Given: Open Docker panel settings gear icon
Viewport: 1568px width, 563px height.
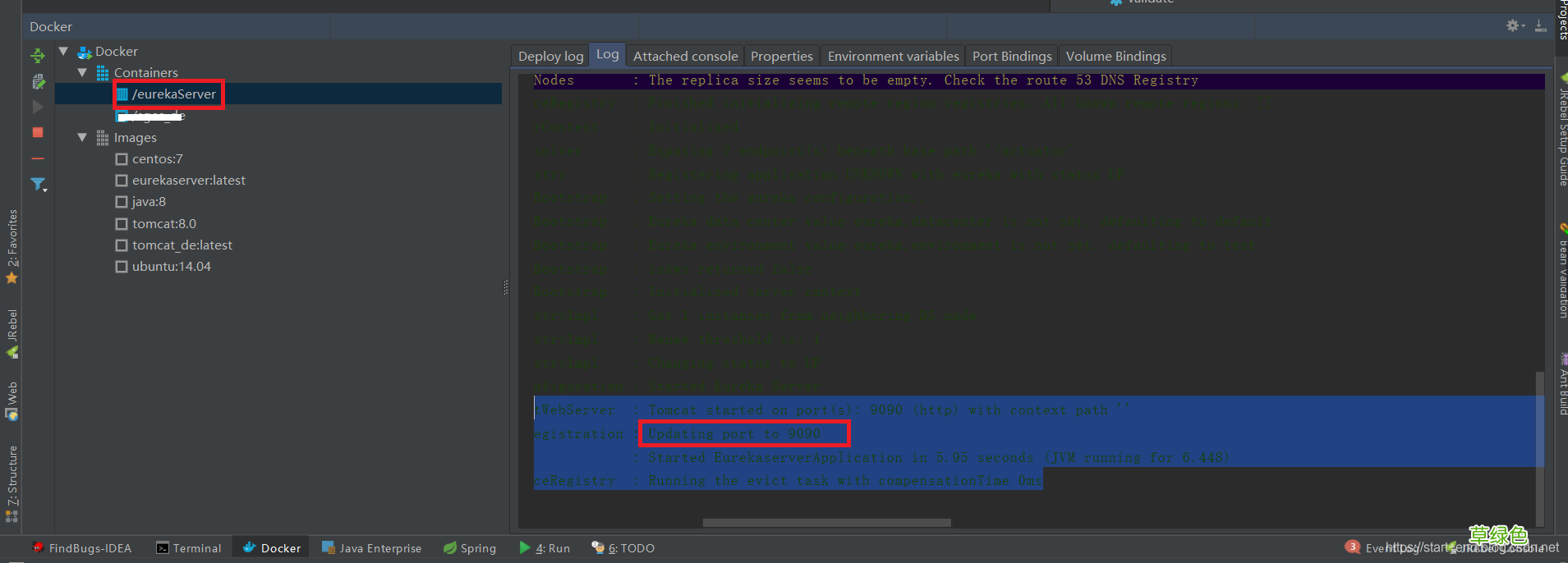Looking at the screenshot, I should click(1513, 26).
